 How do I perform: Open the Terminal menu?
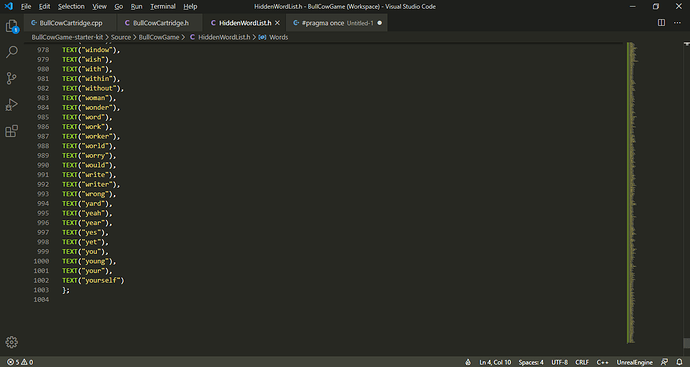click(163, 7)
